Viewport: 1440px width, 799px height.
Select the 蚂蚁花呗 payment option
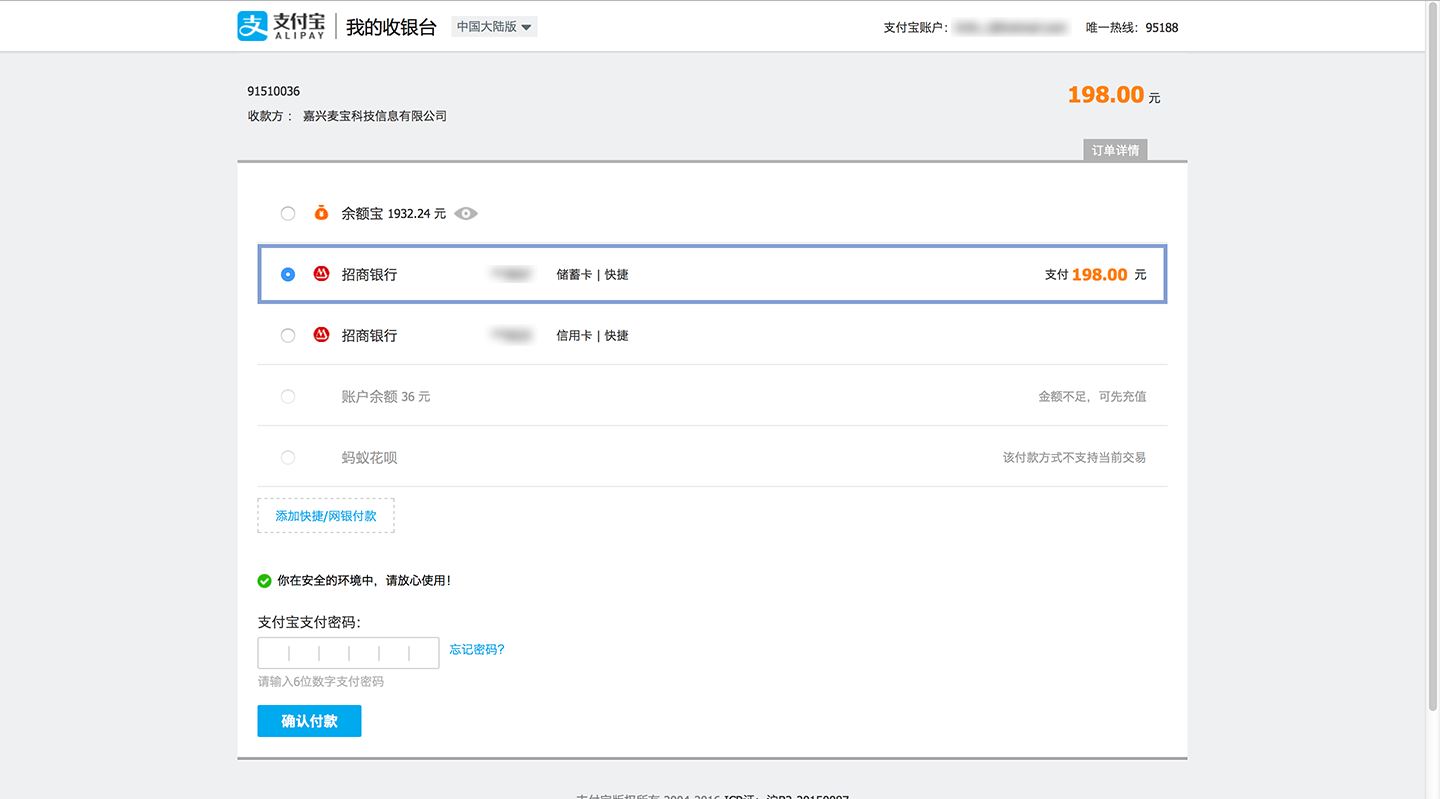click(288, 457)
